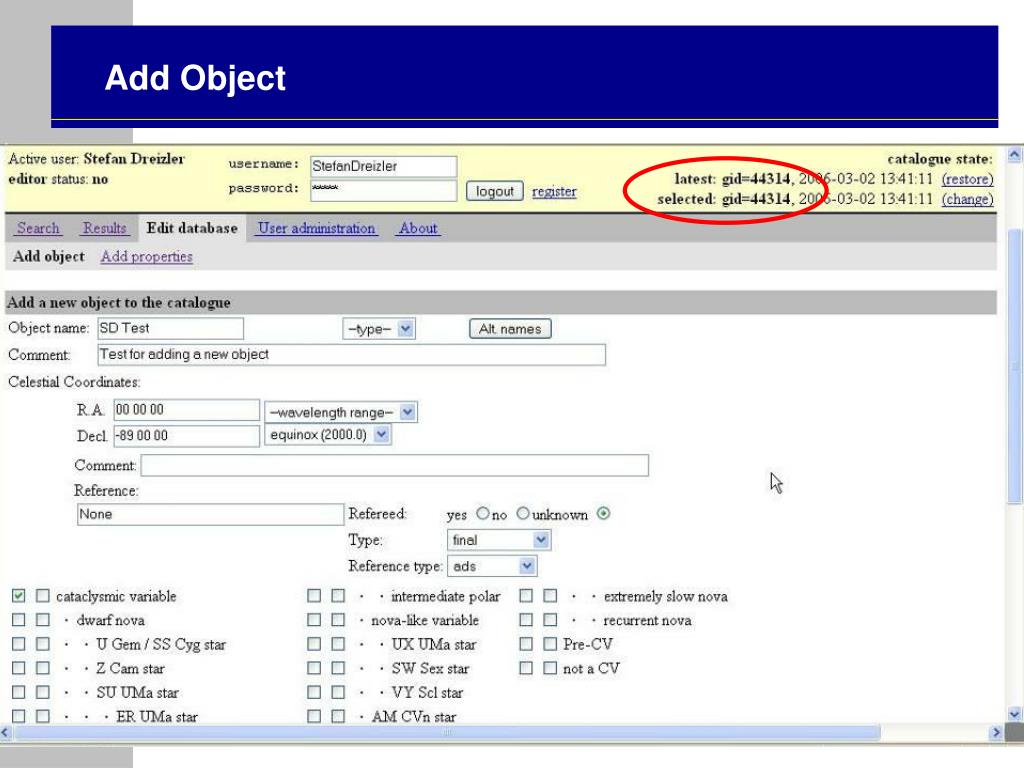Open the About tab
The image size is (1024, 768).
point(419,228)
